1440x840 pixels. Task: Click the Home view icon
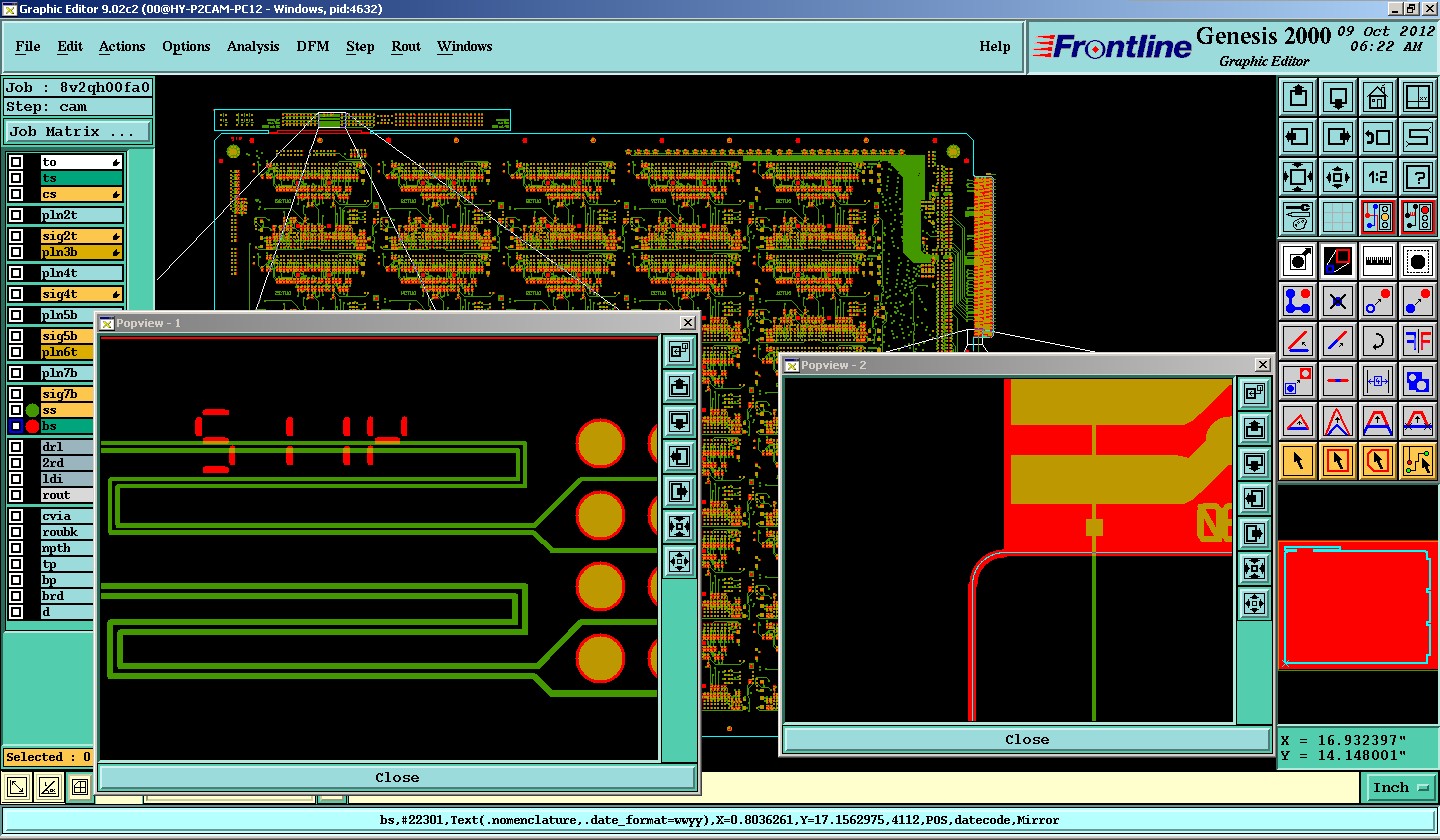coord(1377,98)
